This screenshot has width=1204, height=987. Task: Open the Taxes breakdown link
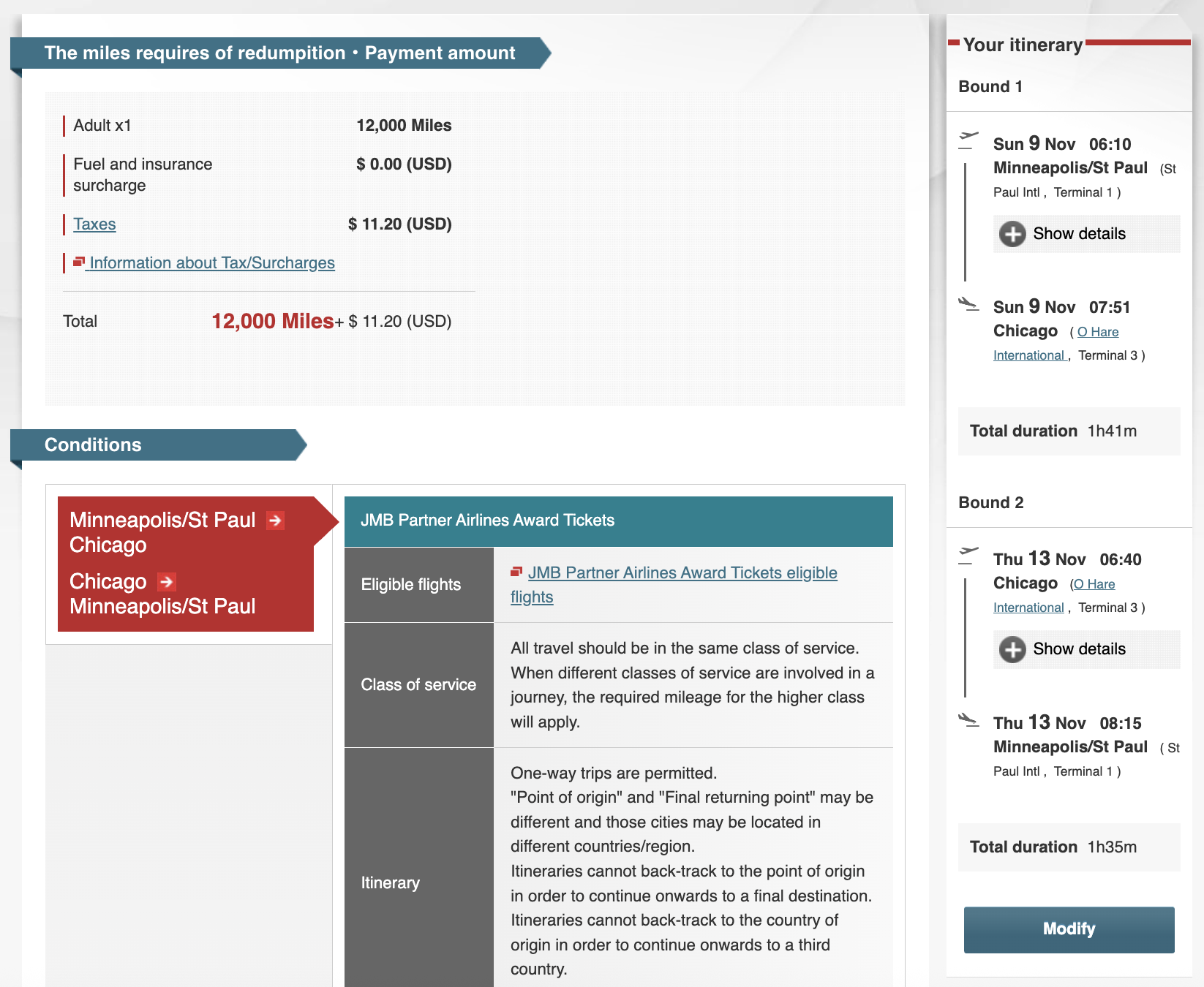click(x=94, y=224)
